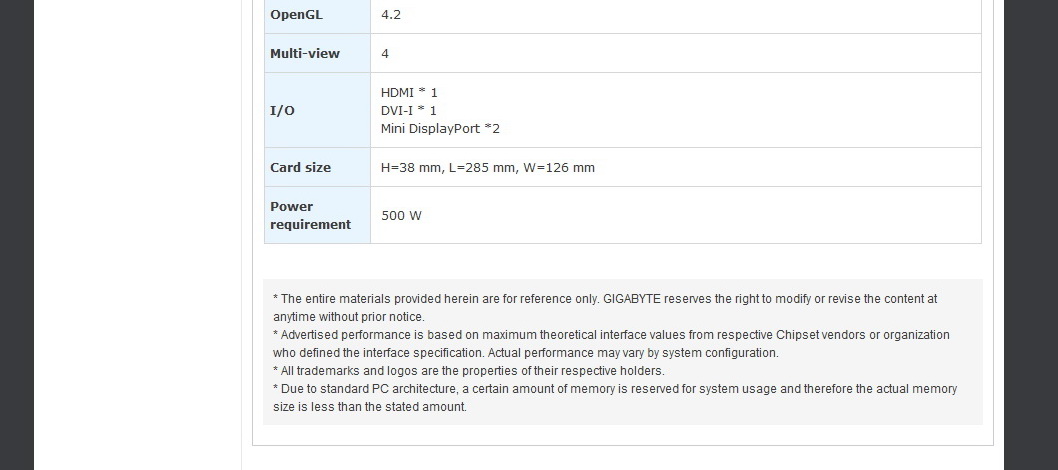Click the 'anytime without prior notice' line
The height and width of the screenshot is (470, 1058).
pyautogui.click(x=348, y=317)
